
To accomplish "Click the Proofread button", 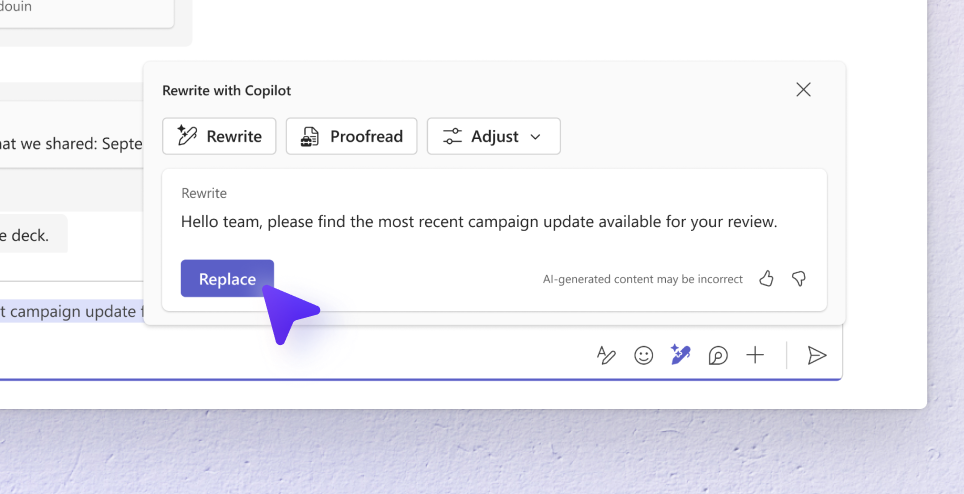I will pos(351,136).
